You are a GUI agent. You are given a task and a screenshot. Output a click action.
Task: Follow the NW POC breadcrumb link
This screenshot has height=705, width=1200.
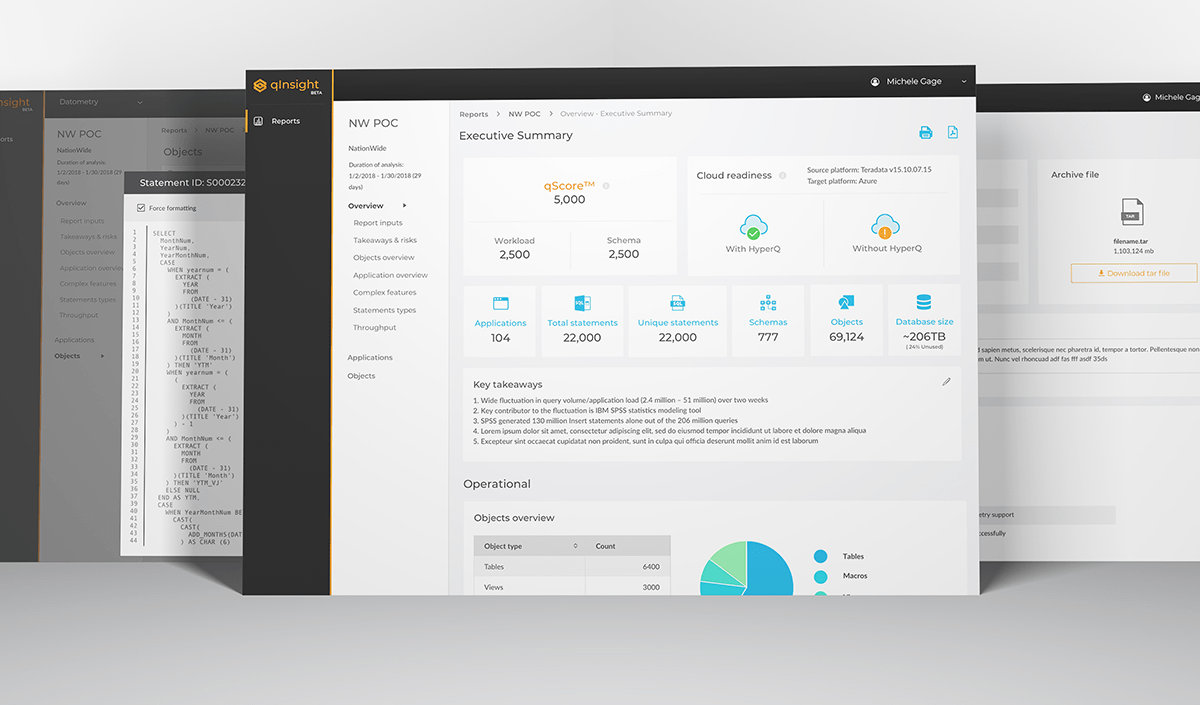click(524, 113)
